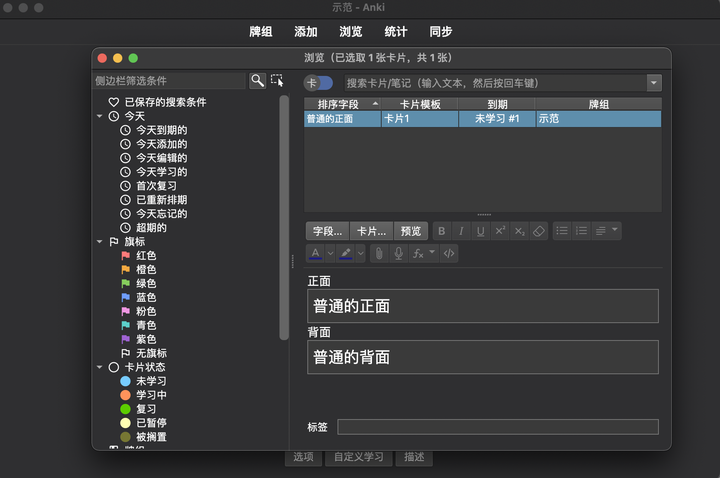The image size is (720, 478).
Task: Filter cards with 无旗标
Action: 144,353
